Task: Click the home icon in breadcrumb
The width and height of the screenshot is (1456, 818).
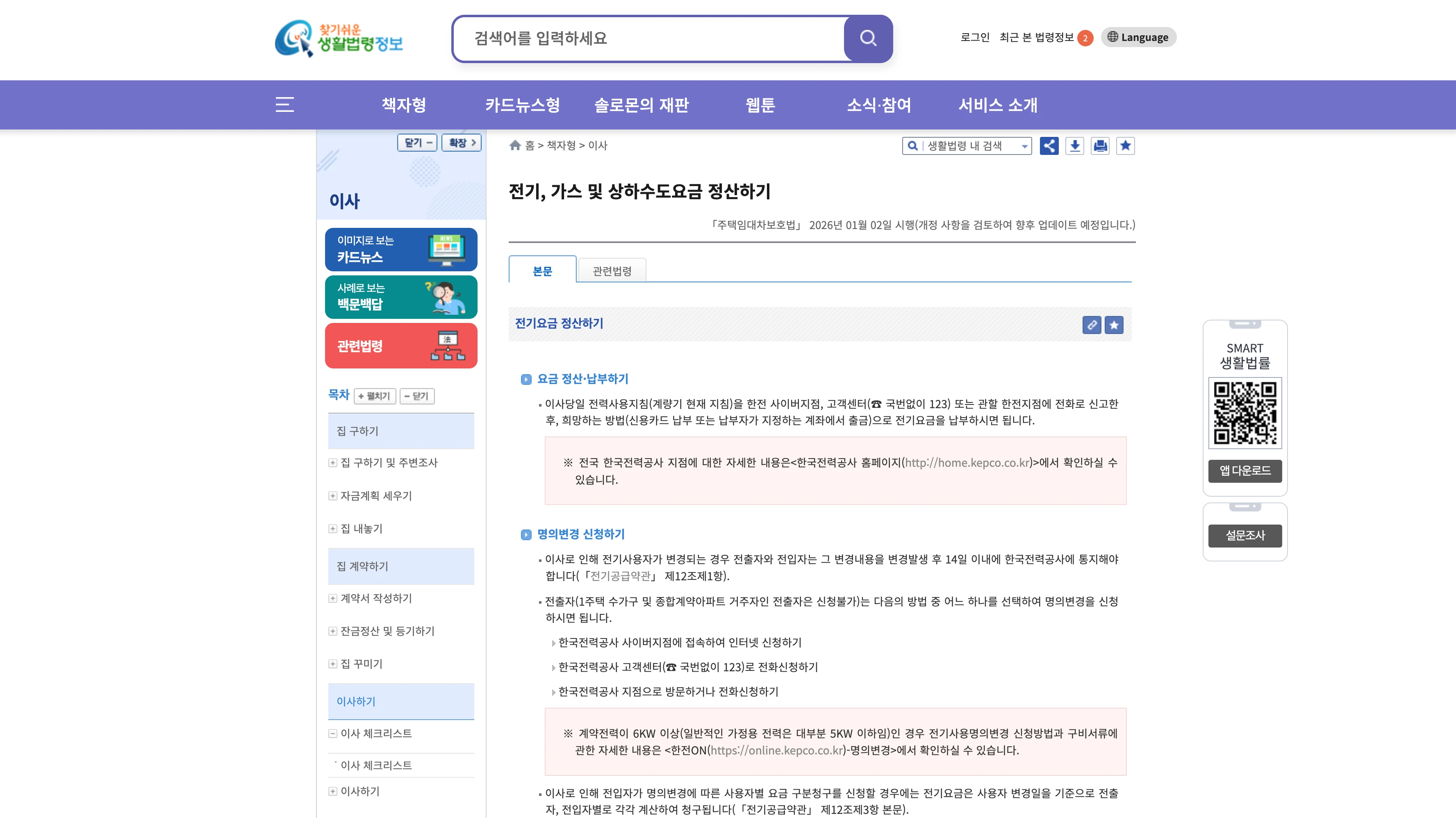Action: pos(515,145)
